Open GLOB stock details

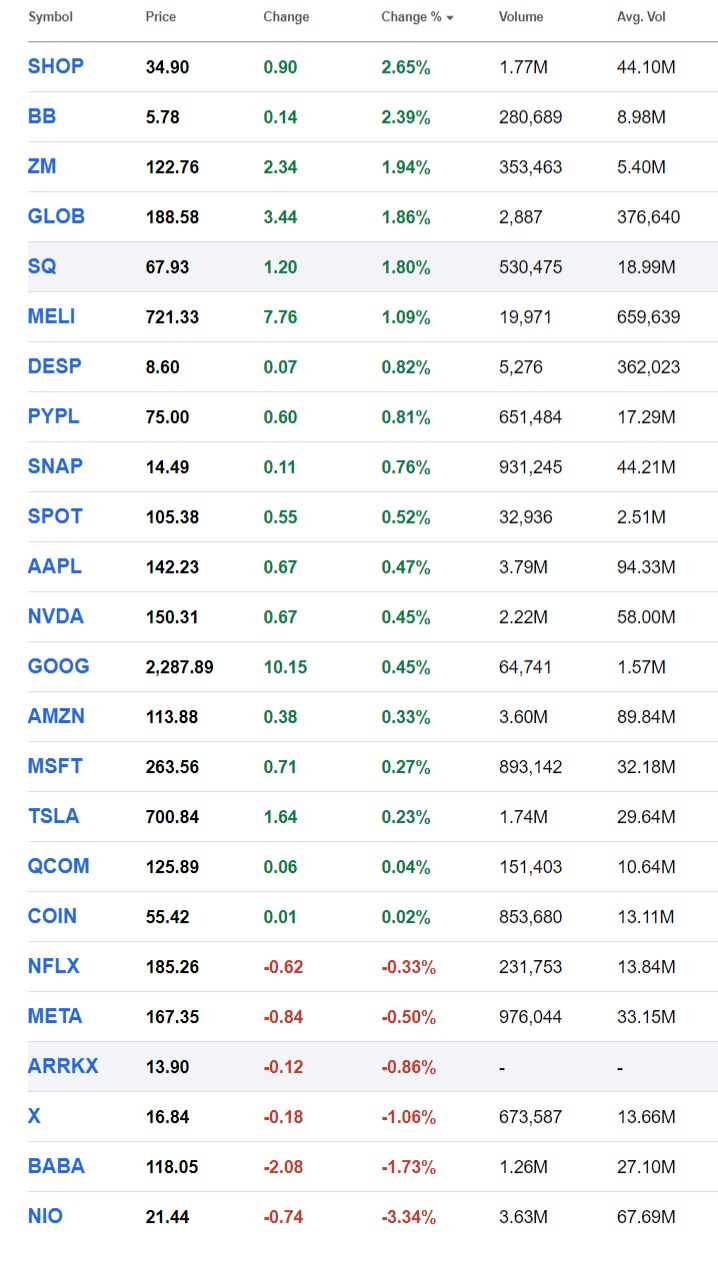56,217
